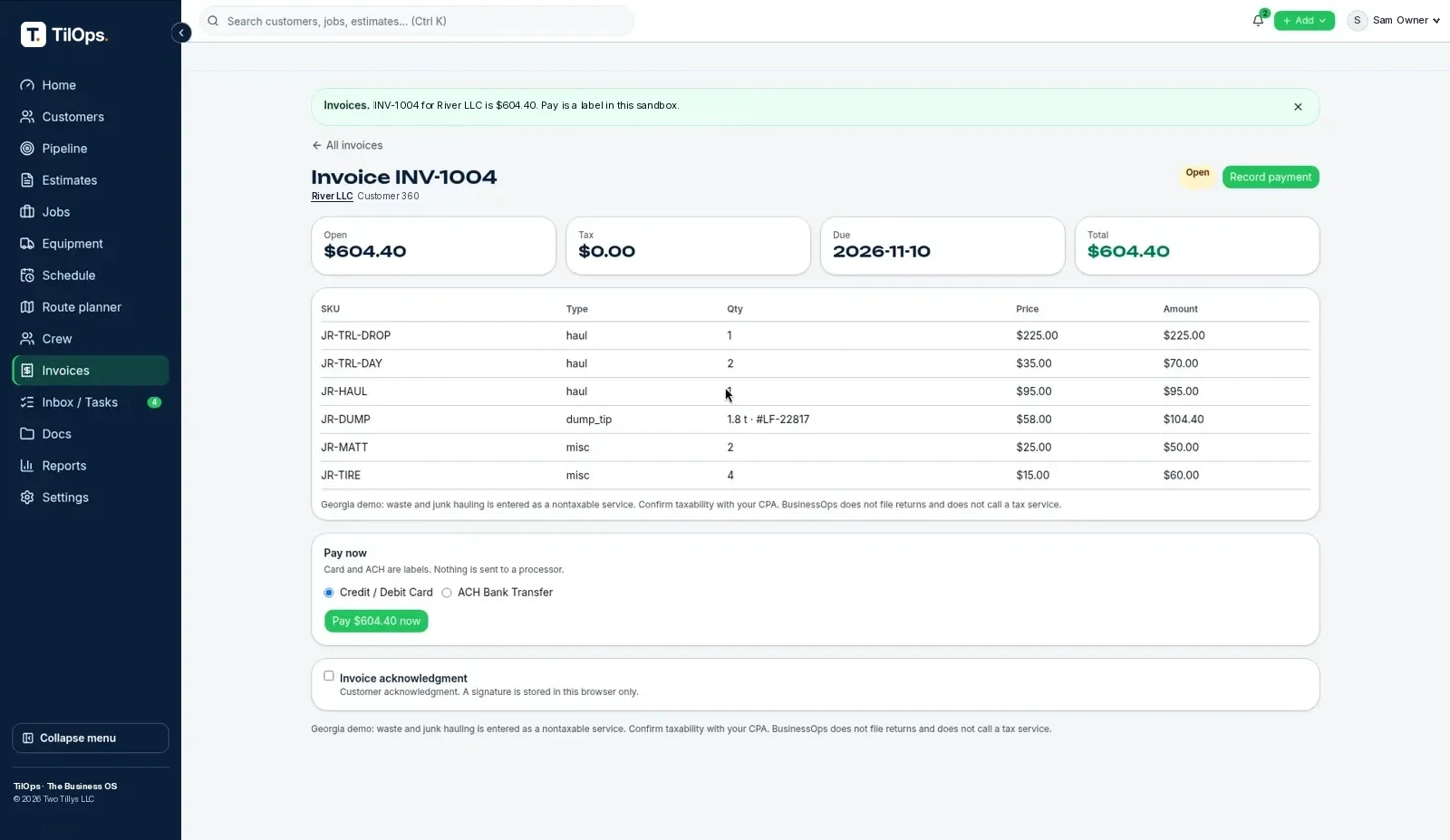This screenshot has height=840, width=1450.
Task: Select Credit / Debit Card payment option
Action: pos(329,593)
